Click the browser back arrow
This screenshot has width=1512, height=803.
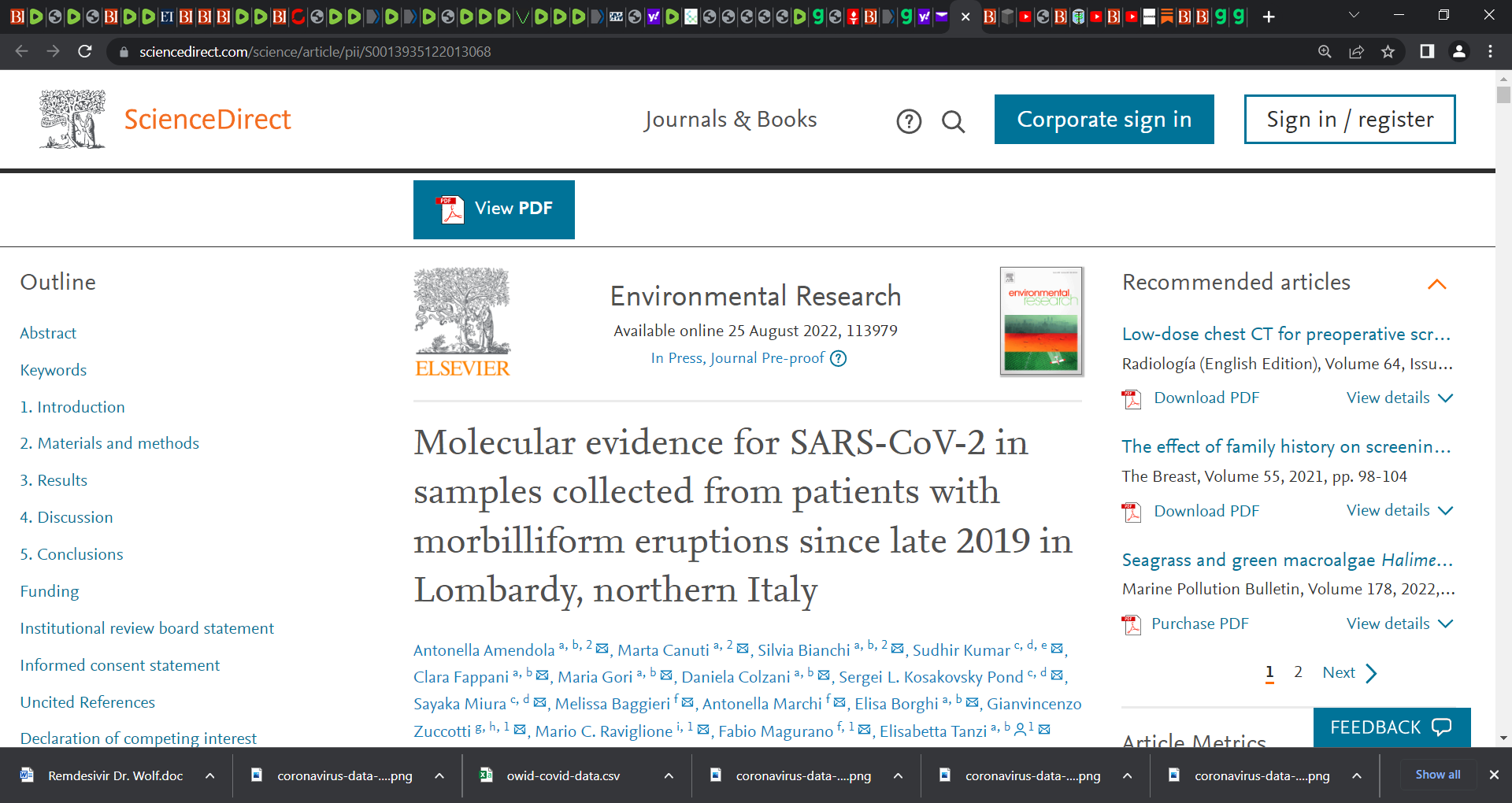coord(22,51)
